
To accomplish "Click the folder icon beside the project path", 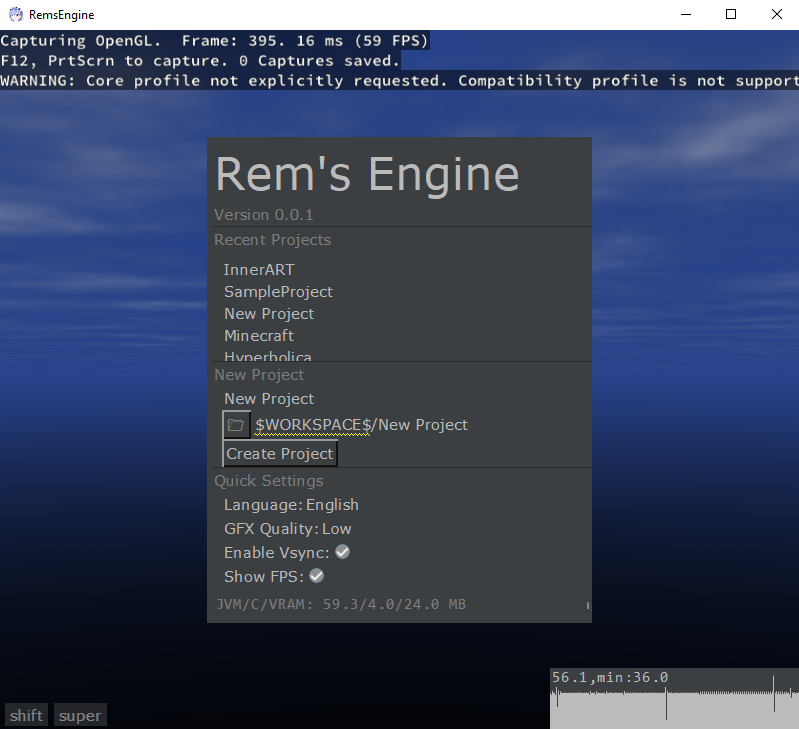I will click(236, 425).
